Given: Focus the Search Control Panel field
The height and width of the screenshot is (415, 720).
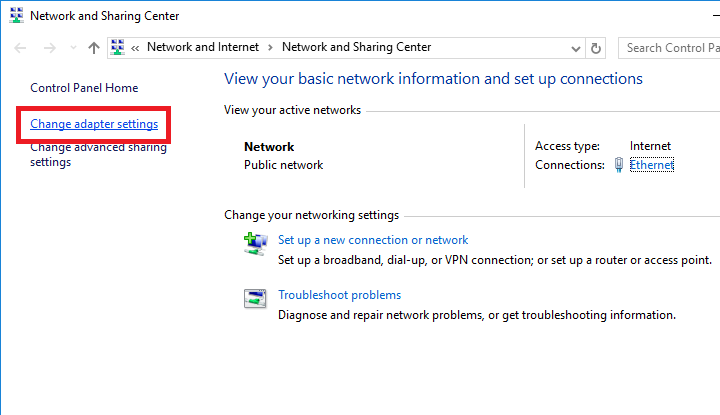Looking at the screenshot, I should (x=669, y=47).
